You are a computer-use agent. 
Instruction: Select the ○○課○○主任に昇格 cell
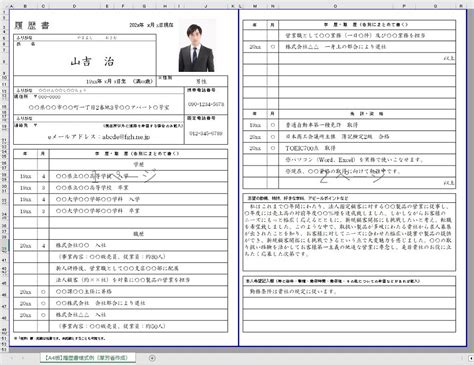pyautogui.click(x=138, y=292)
